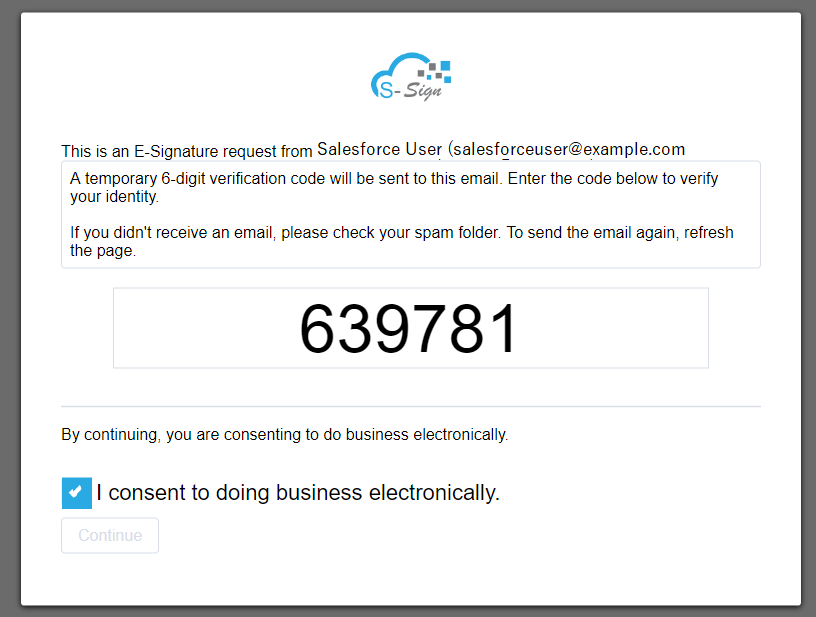816x617 pixels.
Task: Click the "I consent to doing business electronically" label
Action: tap(298, 493)
